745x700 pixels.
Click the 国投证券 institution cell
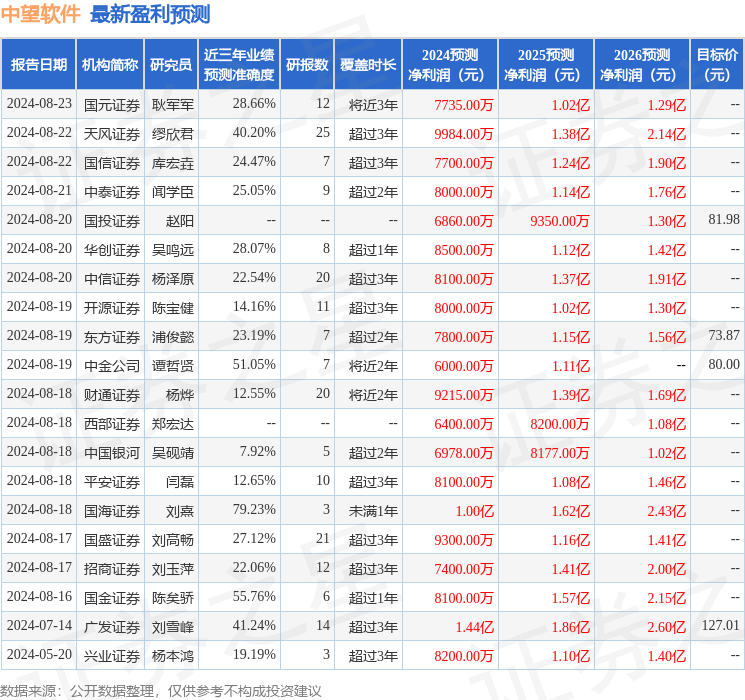(112, 221)
